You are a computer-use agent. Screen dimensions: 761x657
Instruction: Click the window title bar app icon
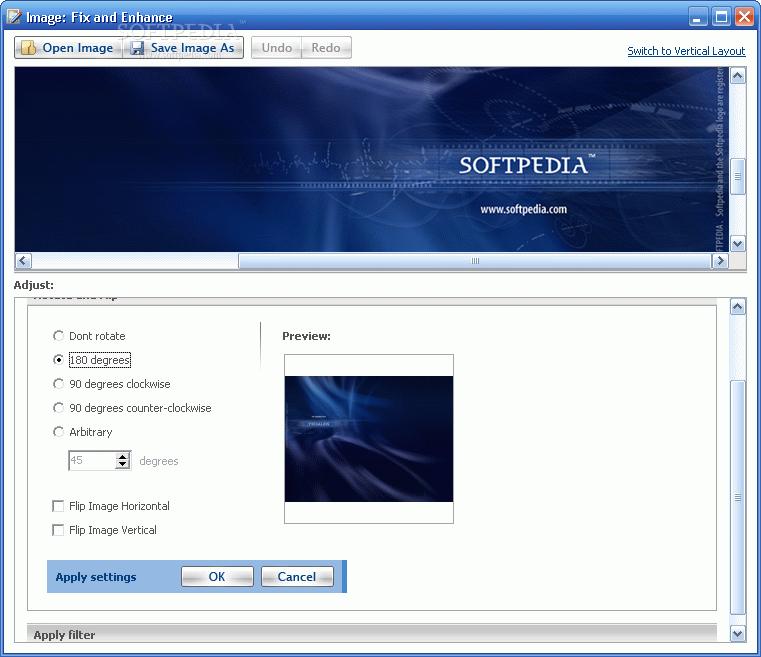click(x=14, y=16)
